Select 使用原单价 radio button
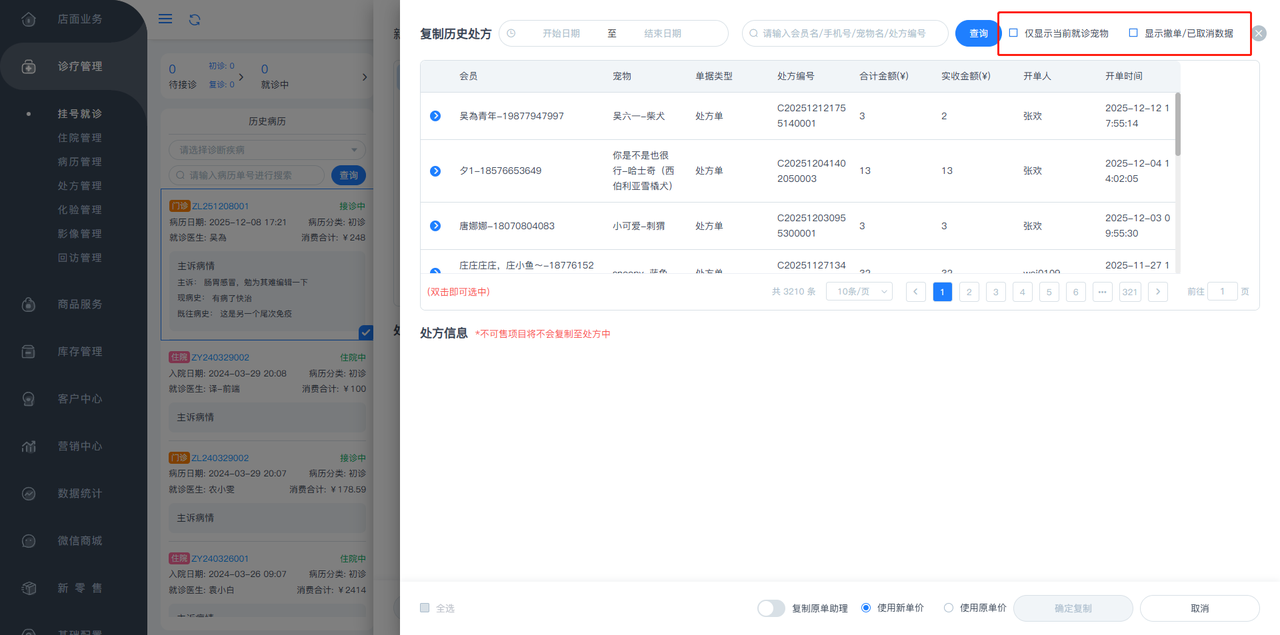 pos(948,608)
